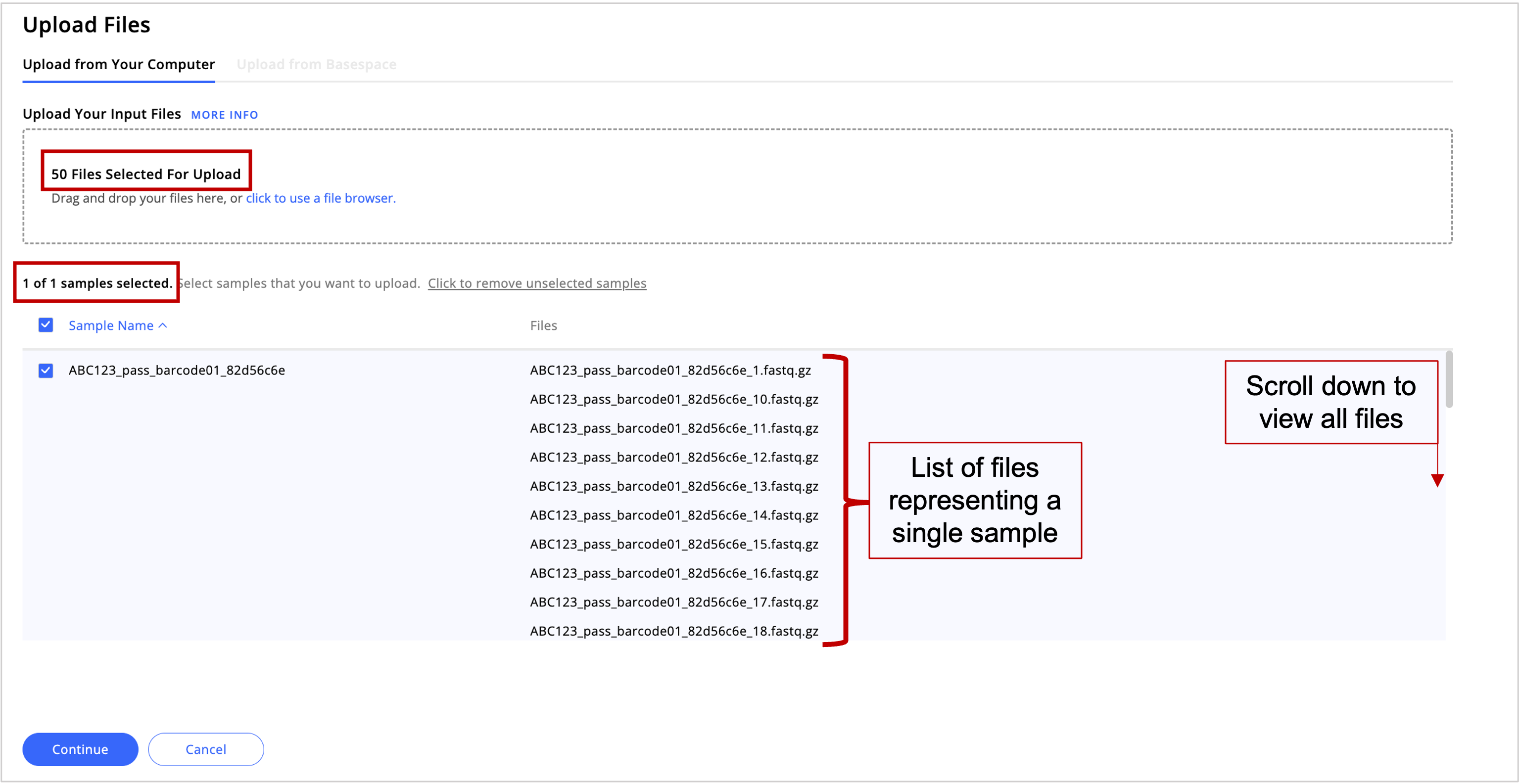Click the Upload Files heading
Viewport: 1519px width, 784px height.
pyautogui.click(x=86, y=25)
